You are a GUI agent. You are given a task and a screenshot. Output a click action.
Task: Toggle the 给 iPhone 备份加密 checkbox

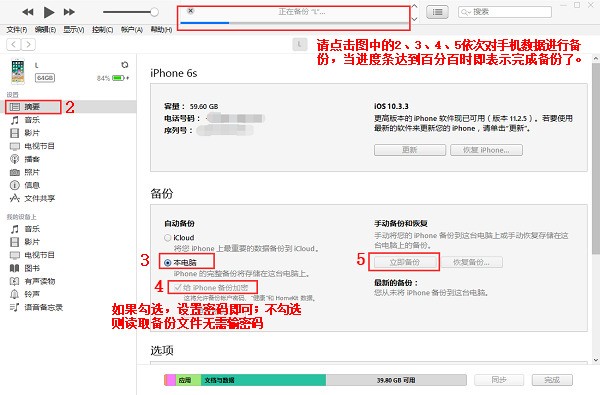click(x=178, y=287)
